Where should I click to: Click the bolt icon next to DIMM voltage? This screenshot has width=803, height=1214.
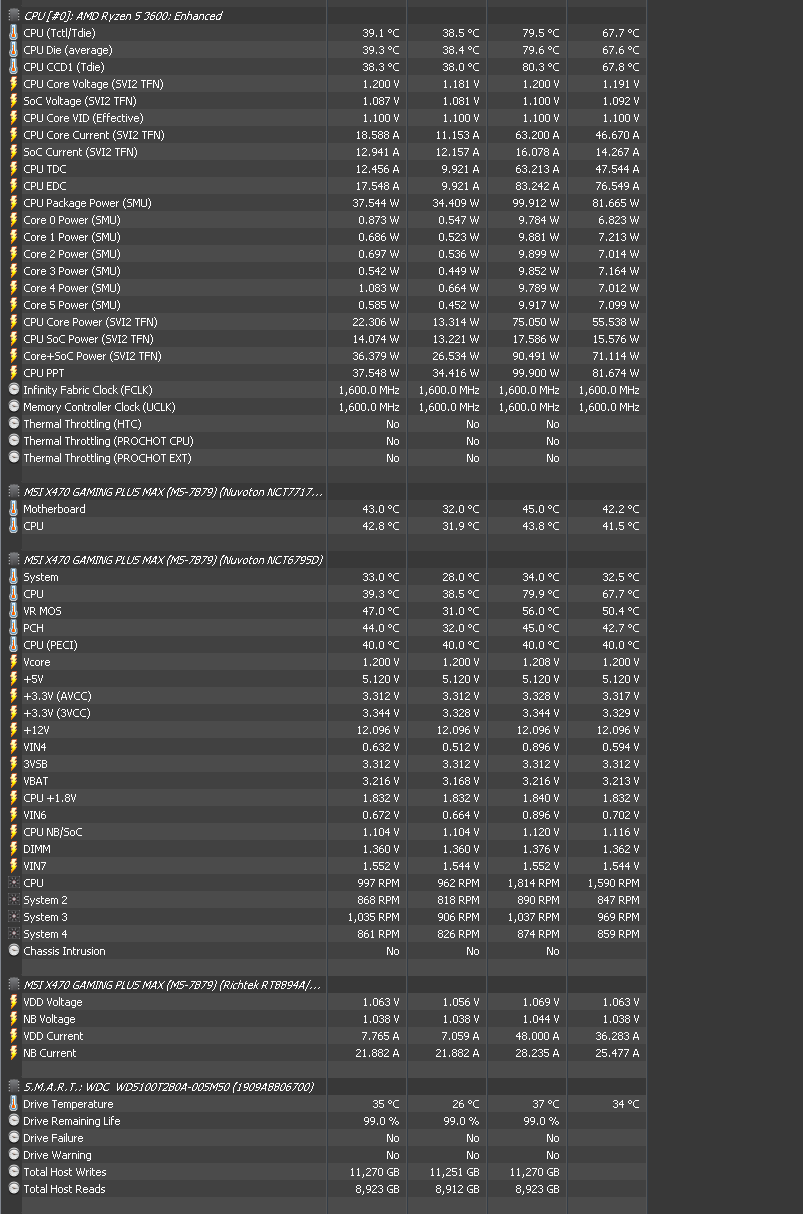[x=14, y=849]
